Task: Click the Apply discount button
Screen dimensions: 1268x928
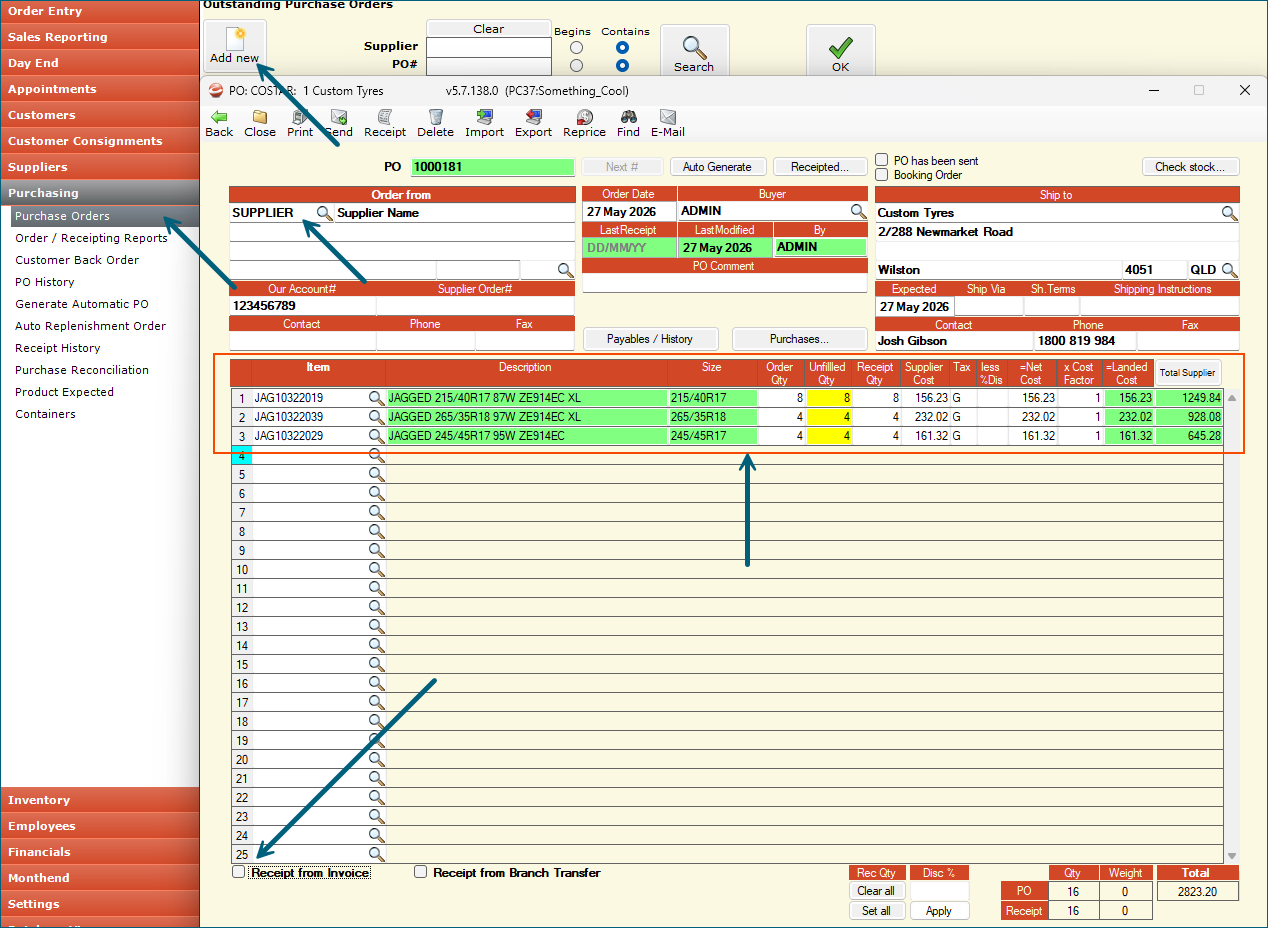Action: coord(939,911)
